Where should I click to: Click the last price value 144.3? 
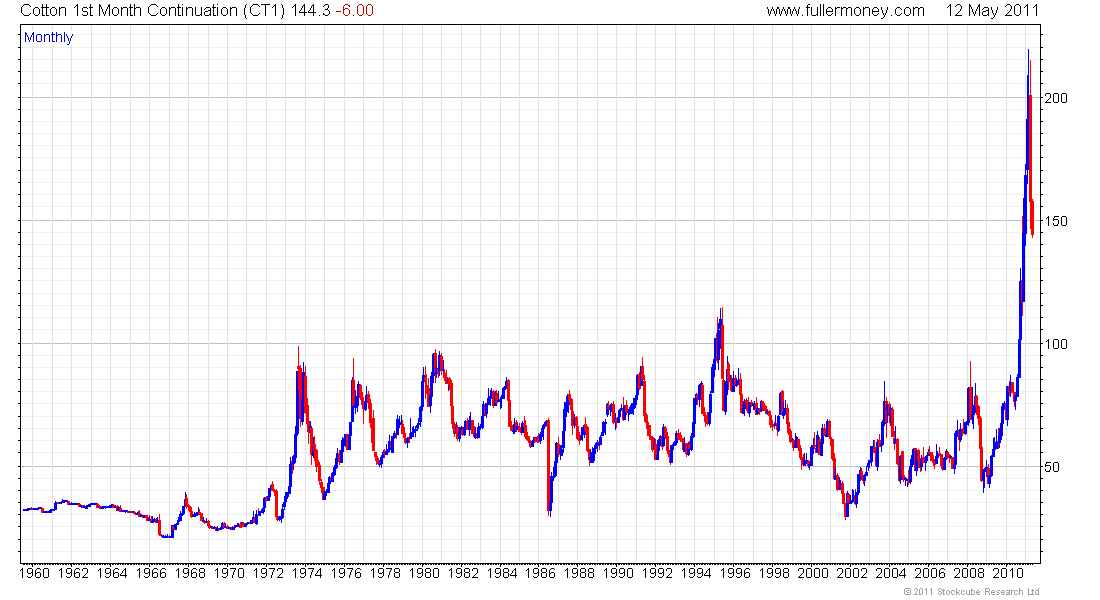[x=310, y=11]
